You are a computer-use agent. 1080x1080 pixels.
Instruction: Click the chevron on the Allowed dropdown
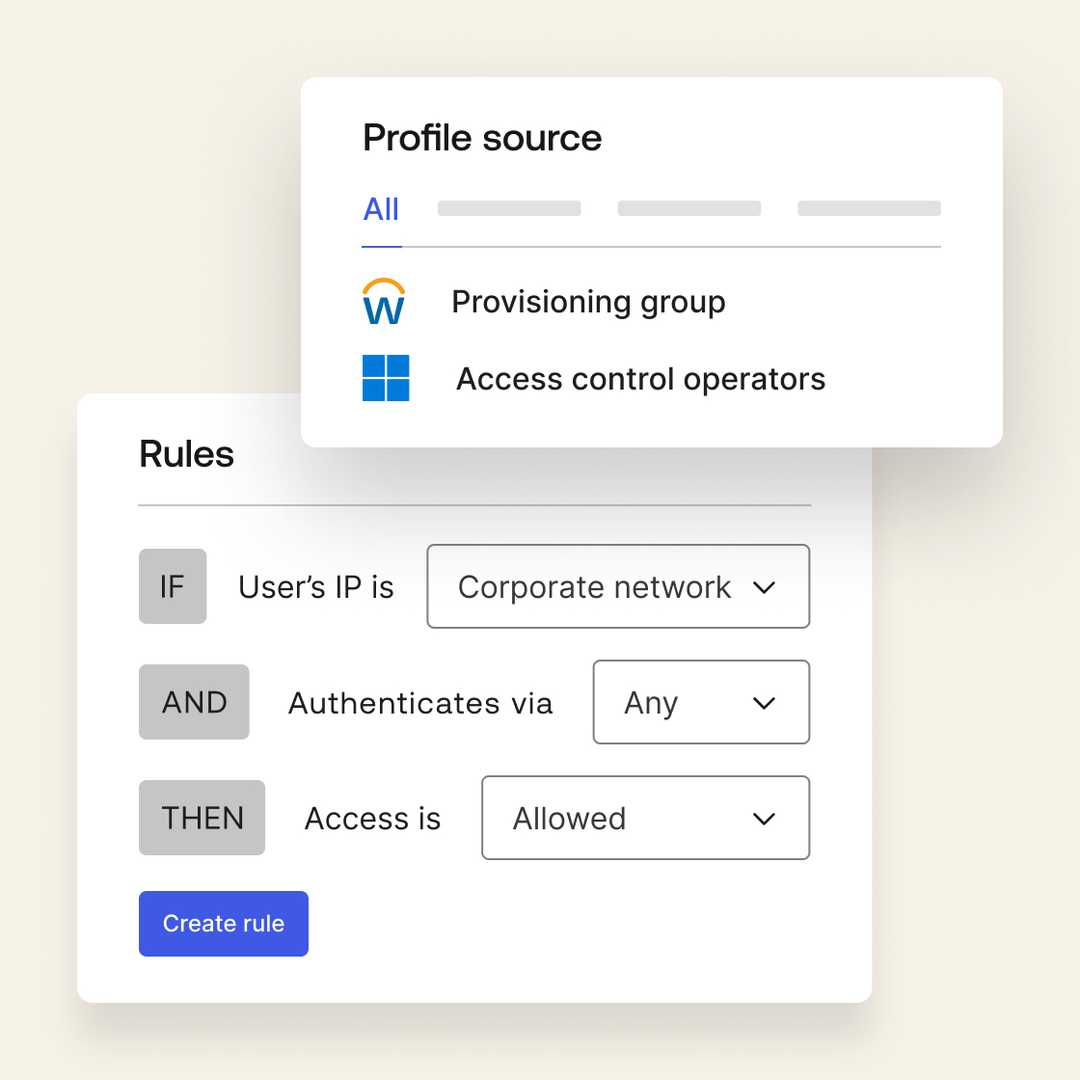click(764, 818)
